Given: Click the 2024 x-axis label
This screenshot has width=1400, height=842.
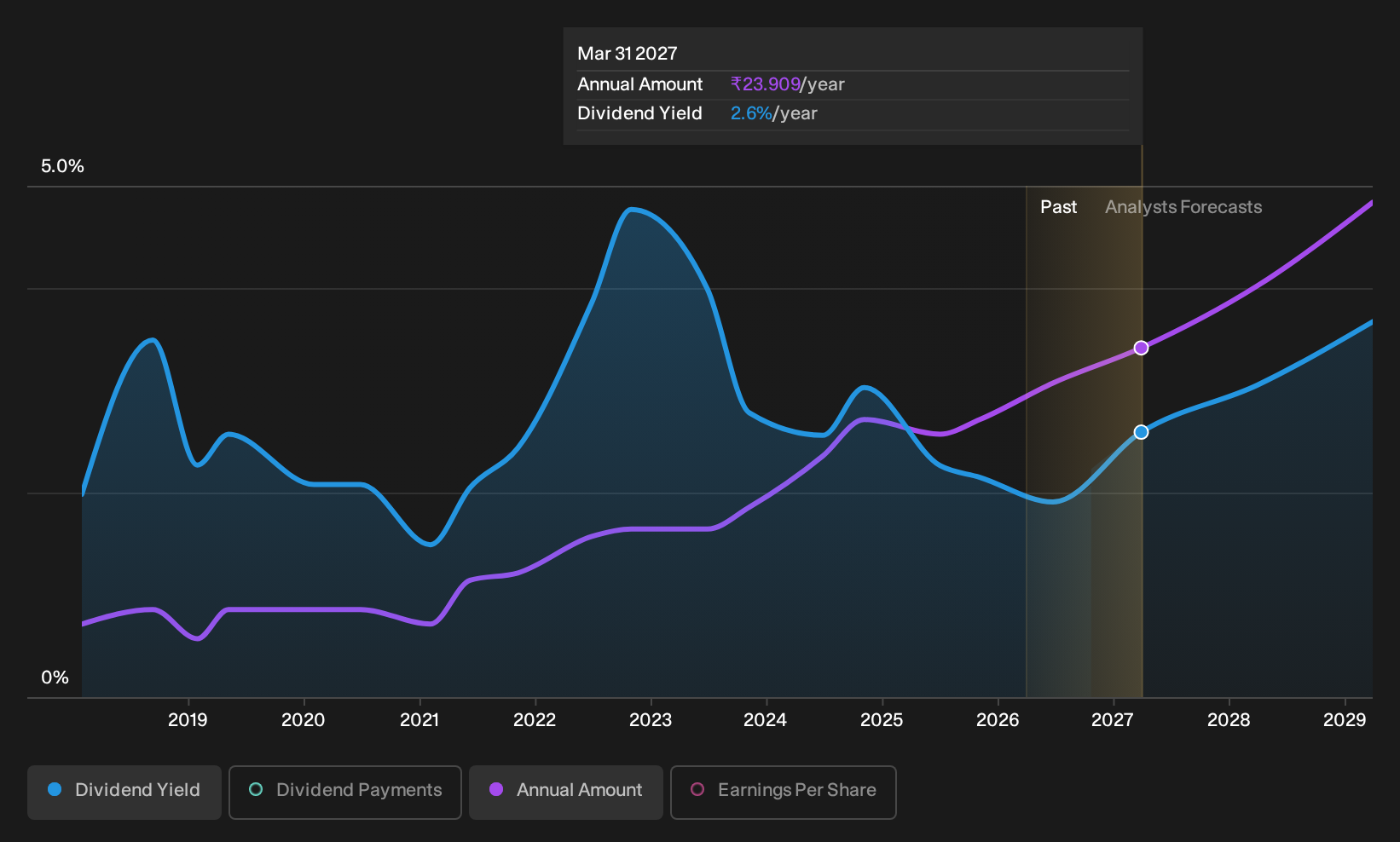Looking at the screenshot, I should point(766,720).
